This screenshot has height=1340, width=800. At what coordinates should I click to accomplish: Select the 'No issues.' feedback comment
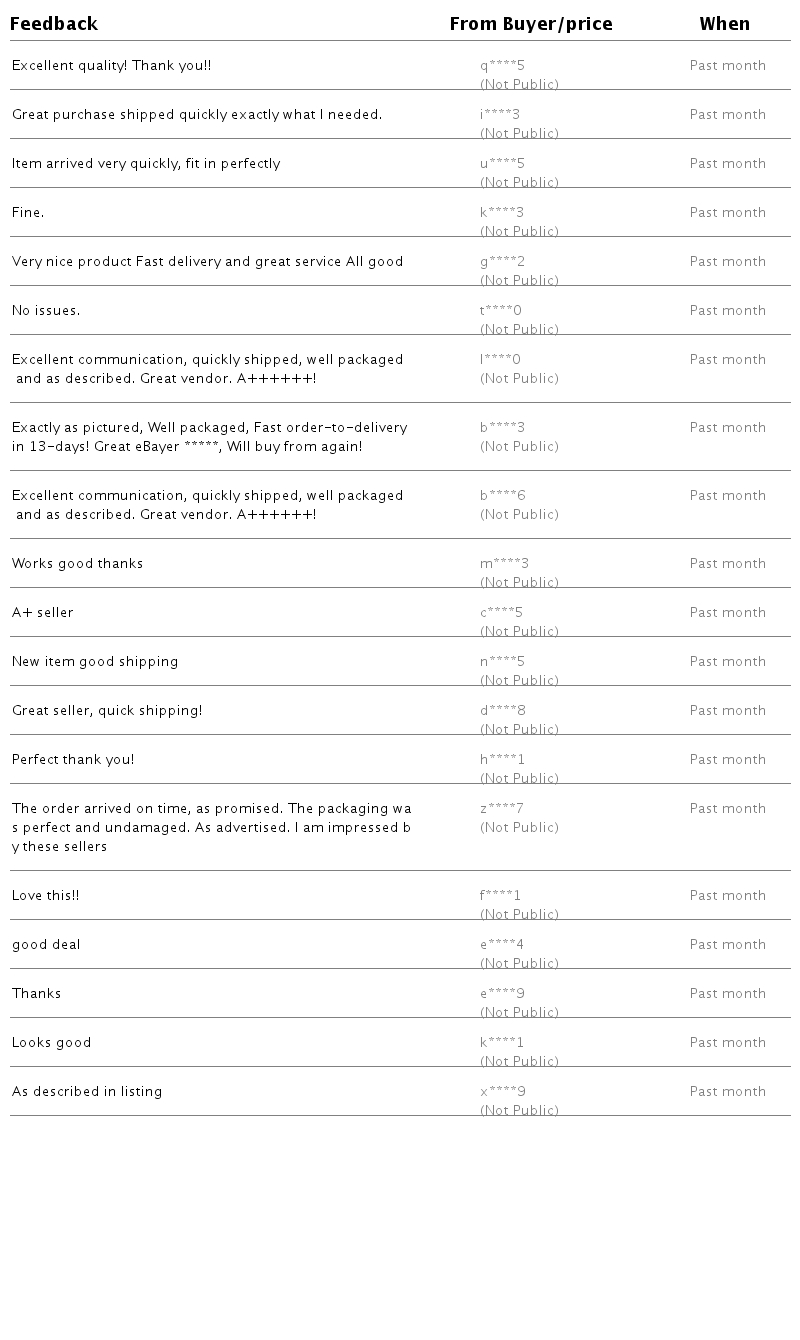[46, 311]
